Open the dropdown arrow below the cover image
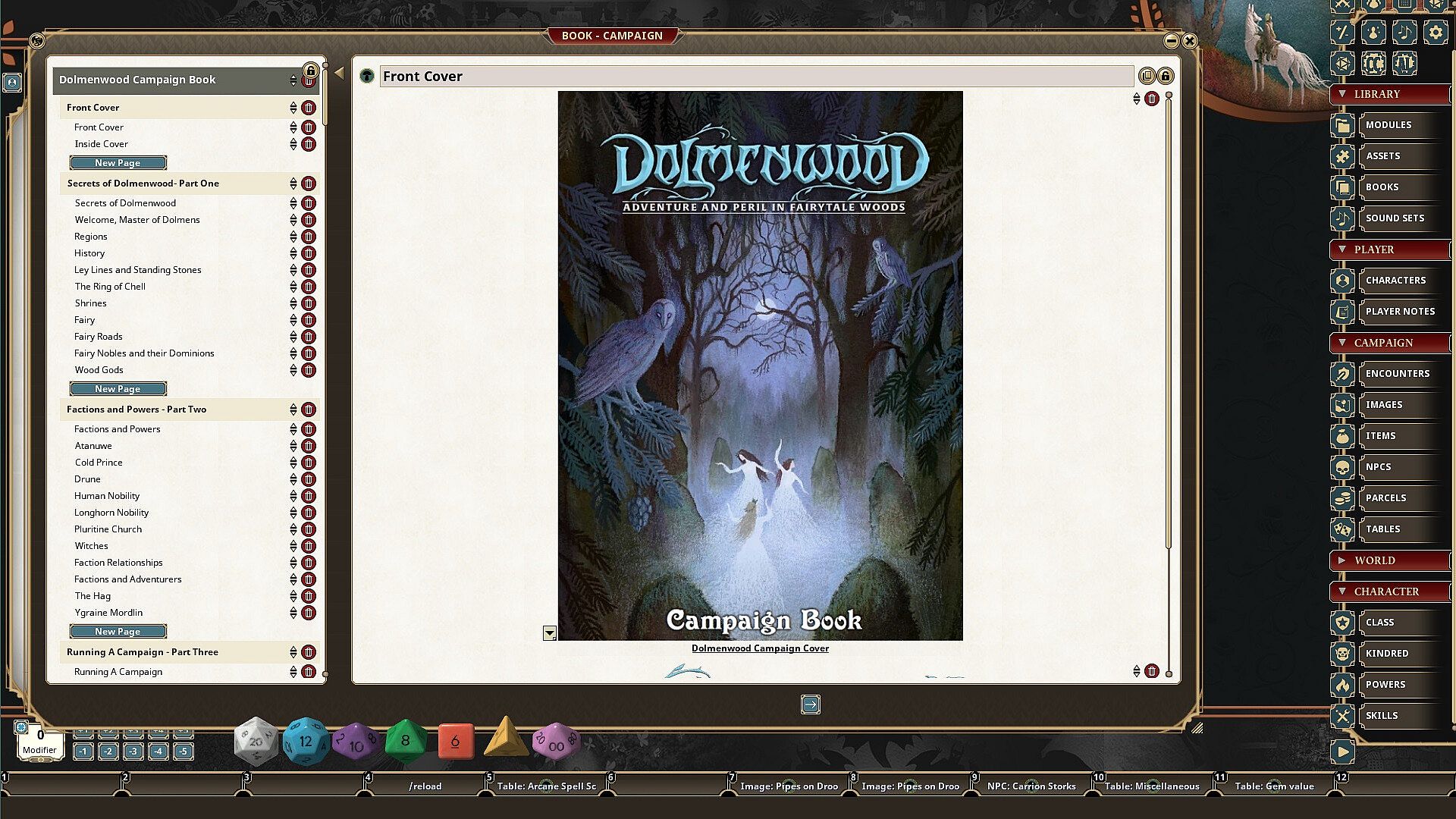Image resolution: width=1456 pixels, height=819 pixels. [550, 633]
